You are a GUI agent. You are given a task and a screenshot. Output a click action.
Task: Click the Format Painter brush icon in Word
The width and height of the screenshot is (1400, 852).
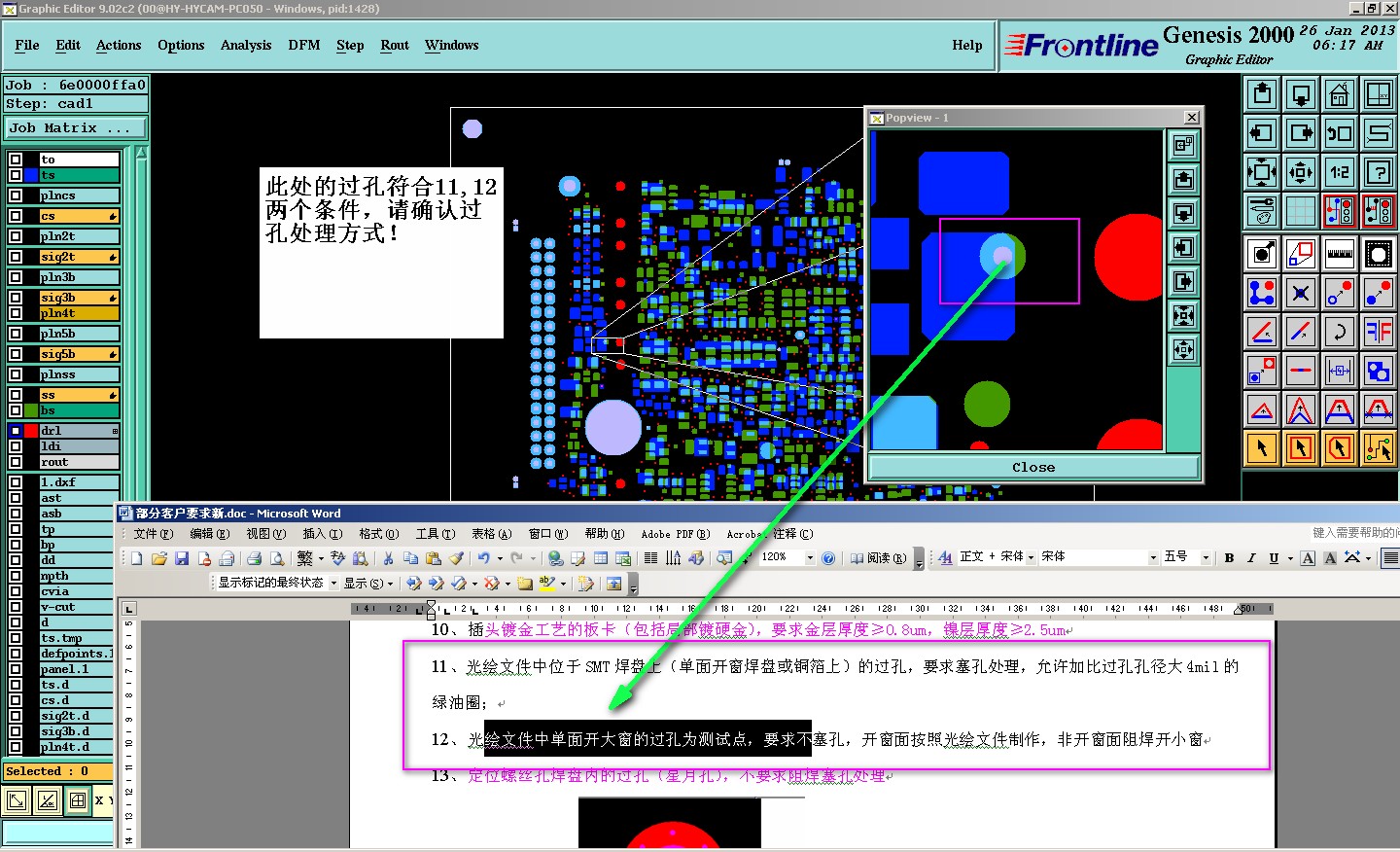pos(456,558)
